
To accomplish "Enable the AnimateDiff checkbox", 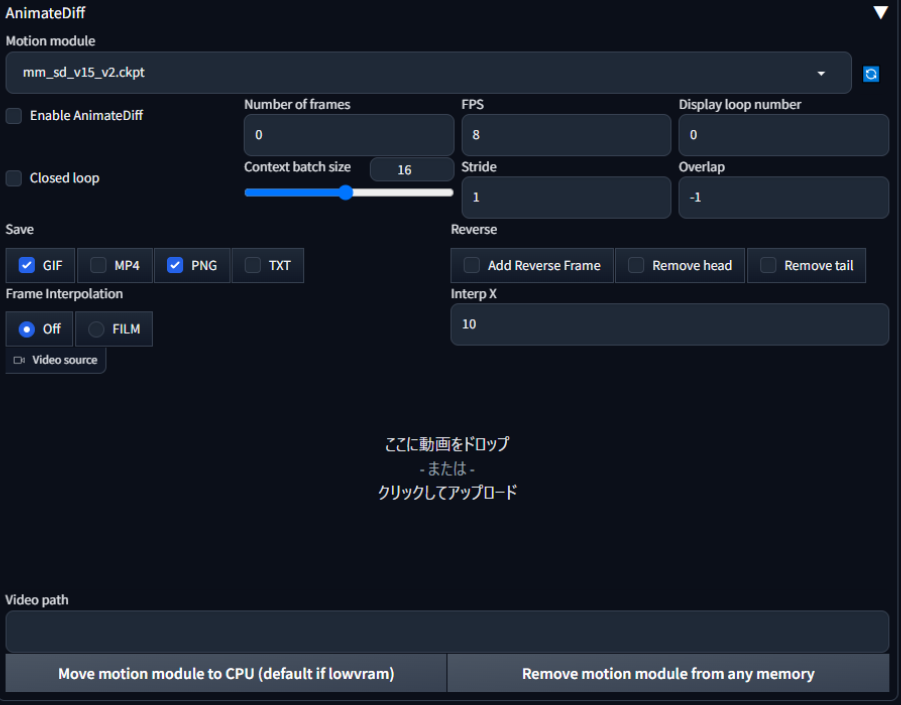I will tap(14, 116).
